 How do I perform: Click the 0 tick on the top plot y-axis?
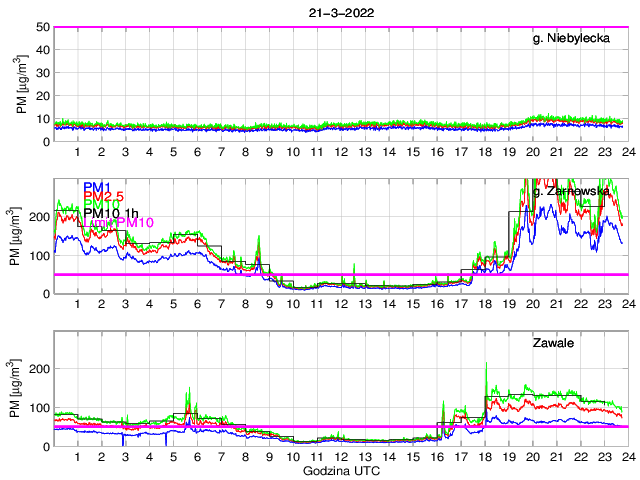[x=46, y=141]
